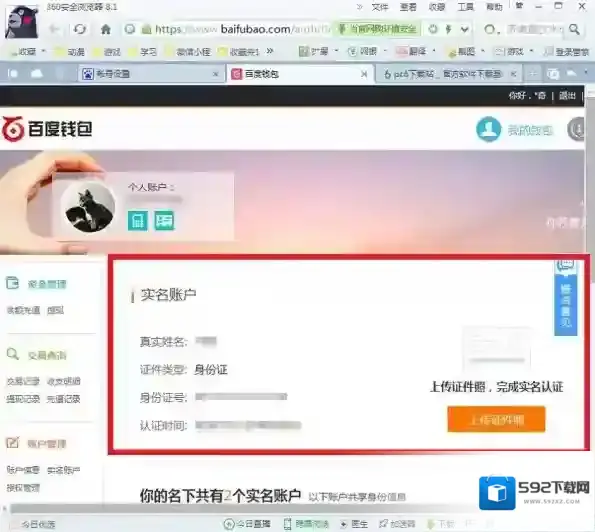The height and width of the screenshot is (532, 595).
Task: Open the 工具 menu
Action: pyautogui.click(x=466, y=7)
